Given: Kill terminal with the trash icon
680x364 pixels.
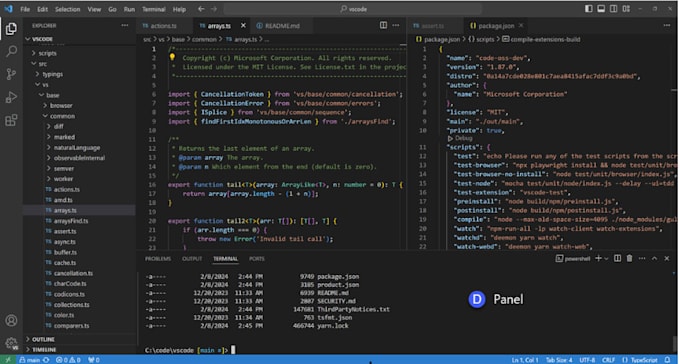Looking at the screenshot, I should 630,259.
